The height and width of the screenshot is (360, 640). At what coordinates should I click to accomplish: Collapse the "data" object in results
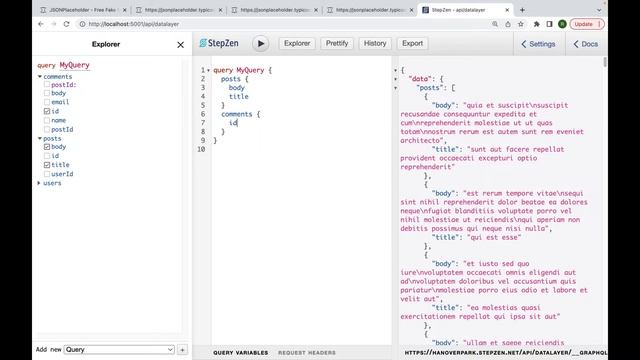(x=396, y=79)
